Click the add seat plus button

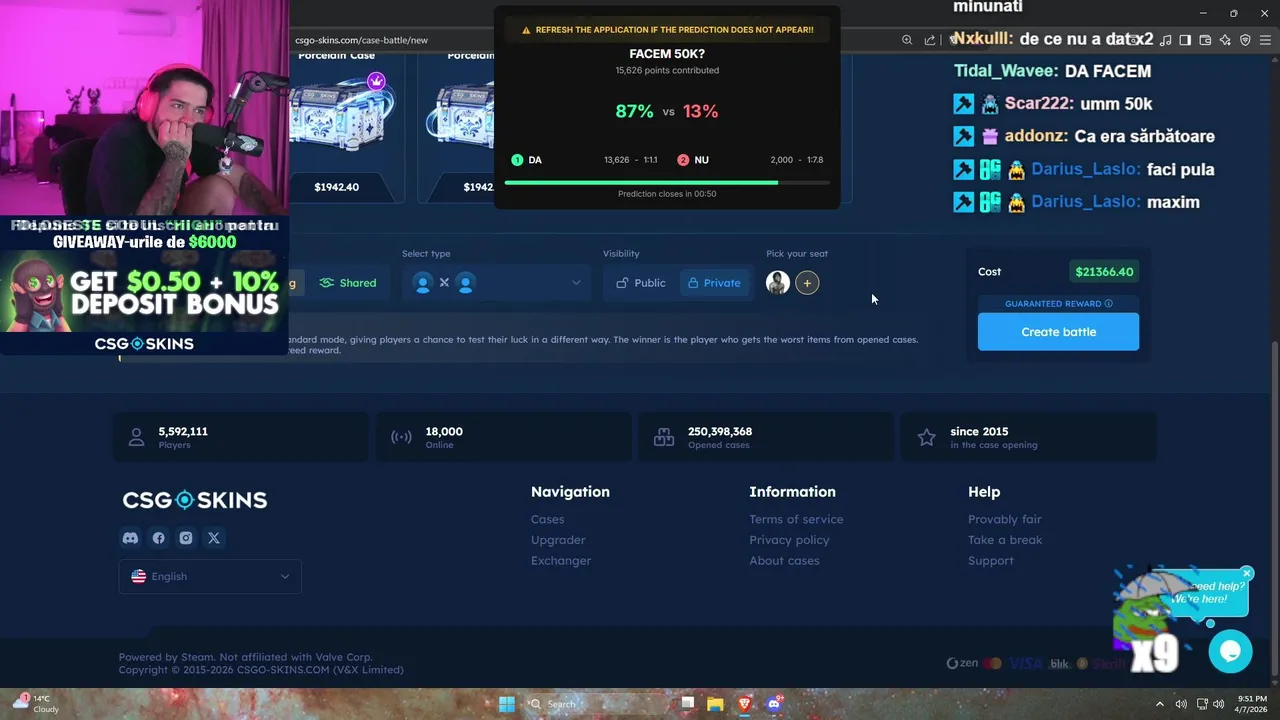[x=807, y=283]
